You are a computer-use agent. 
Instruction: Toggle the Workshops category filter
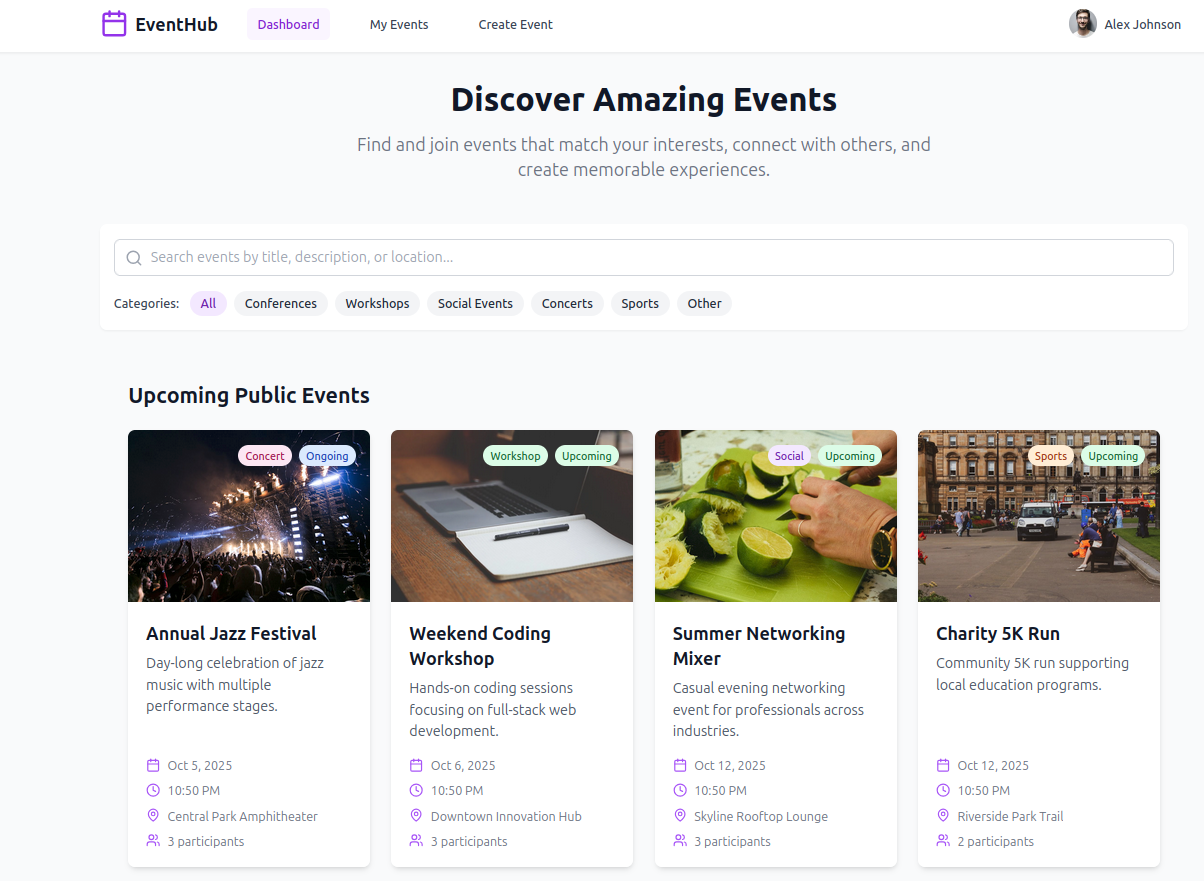[377, 304]
